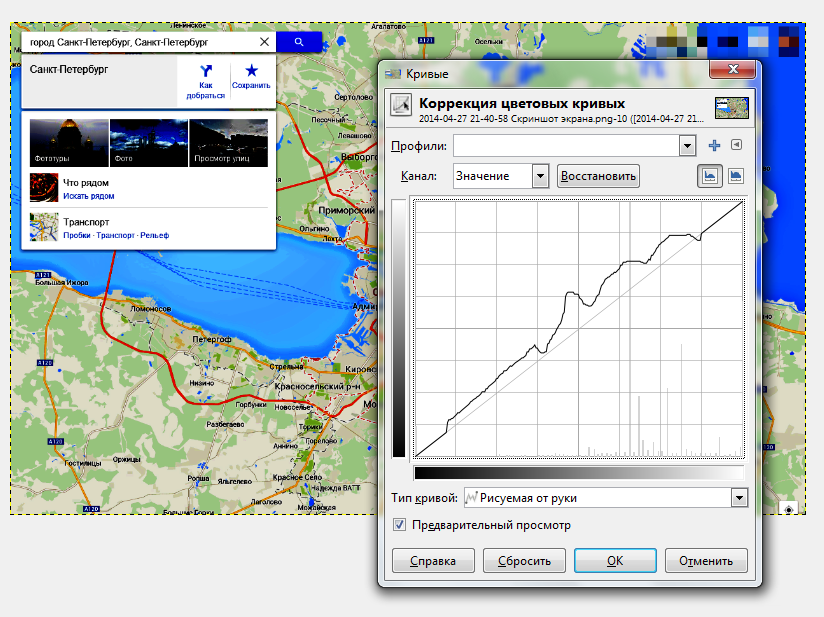Click the 'Большая Ижора' map label

[61, 282]
